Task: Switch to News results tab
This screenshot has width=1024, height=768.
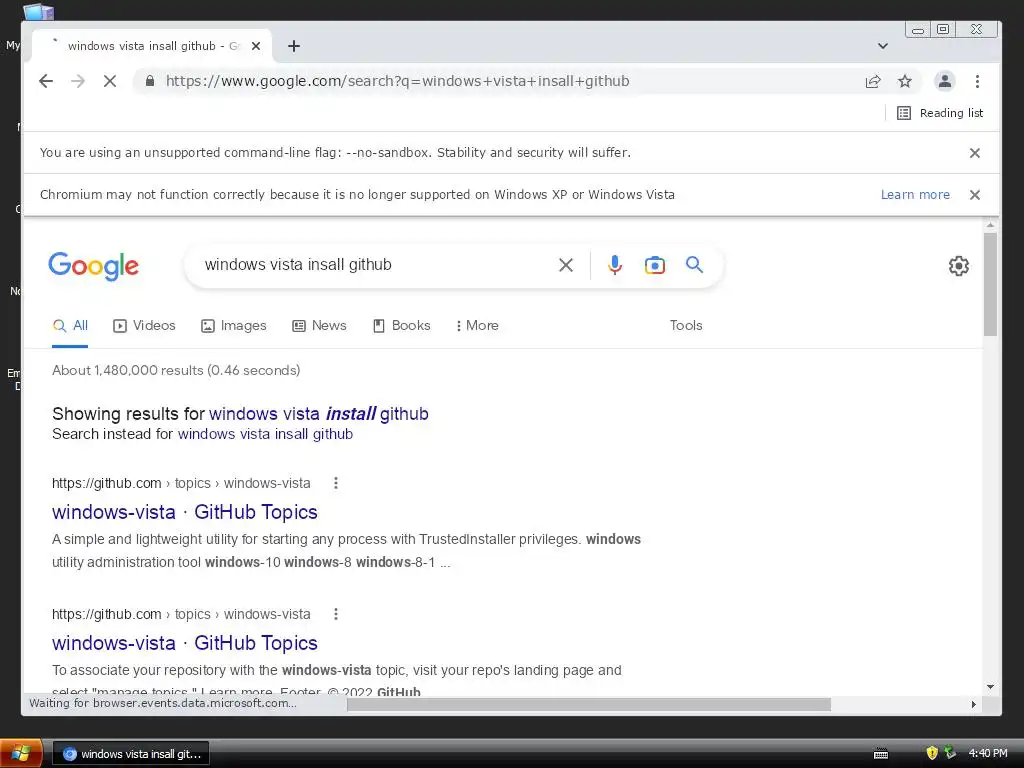Action: [319, 325]
